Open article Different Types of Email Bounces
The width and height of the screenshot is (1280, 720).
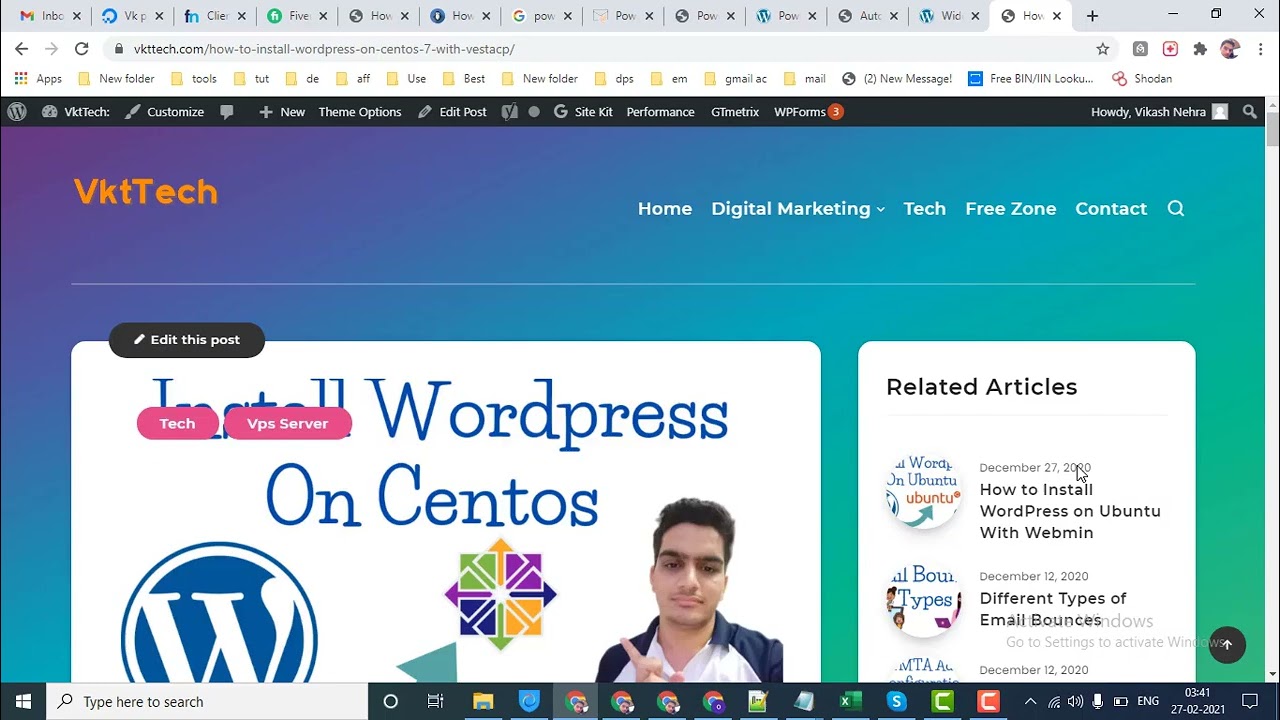point(1053,609)
